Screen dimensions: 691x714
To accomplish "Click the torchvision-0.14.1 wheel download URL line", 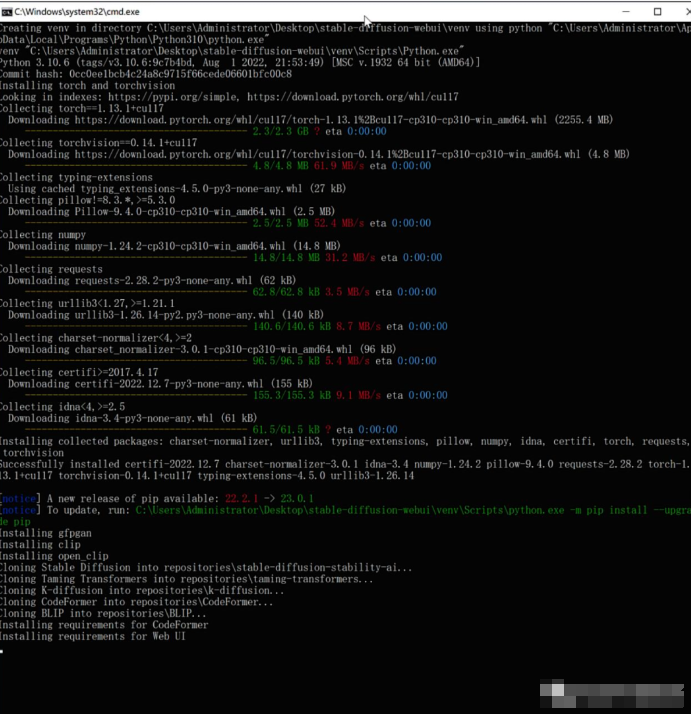I will pos(318,154).
